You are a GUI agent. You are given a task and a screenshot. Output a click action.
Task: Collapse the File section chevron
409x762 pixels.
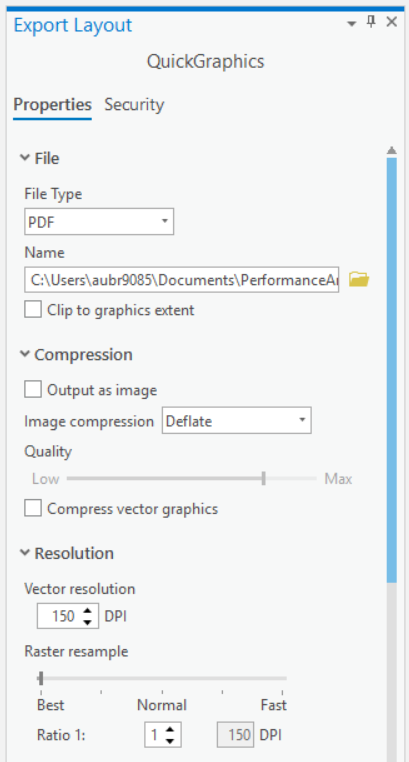tap(24, 158)
